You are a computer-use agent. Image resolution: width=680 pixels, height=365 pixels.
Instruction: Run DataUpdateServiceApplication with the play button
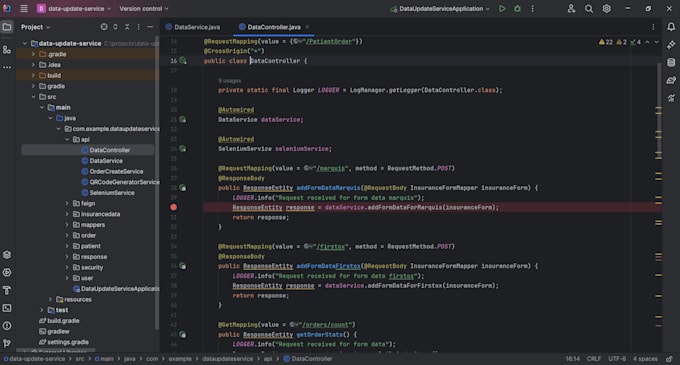click(502, 9)
